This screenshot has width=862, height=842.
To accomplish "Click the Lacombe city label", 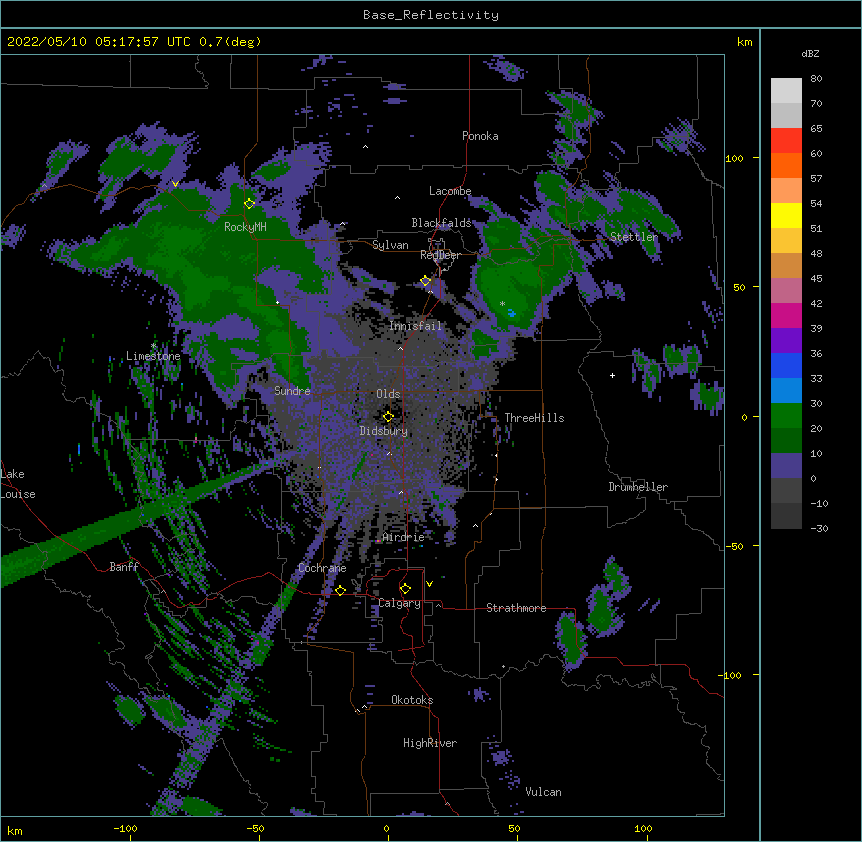I will pos(450,191).
